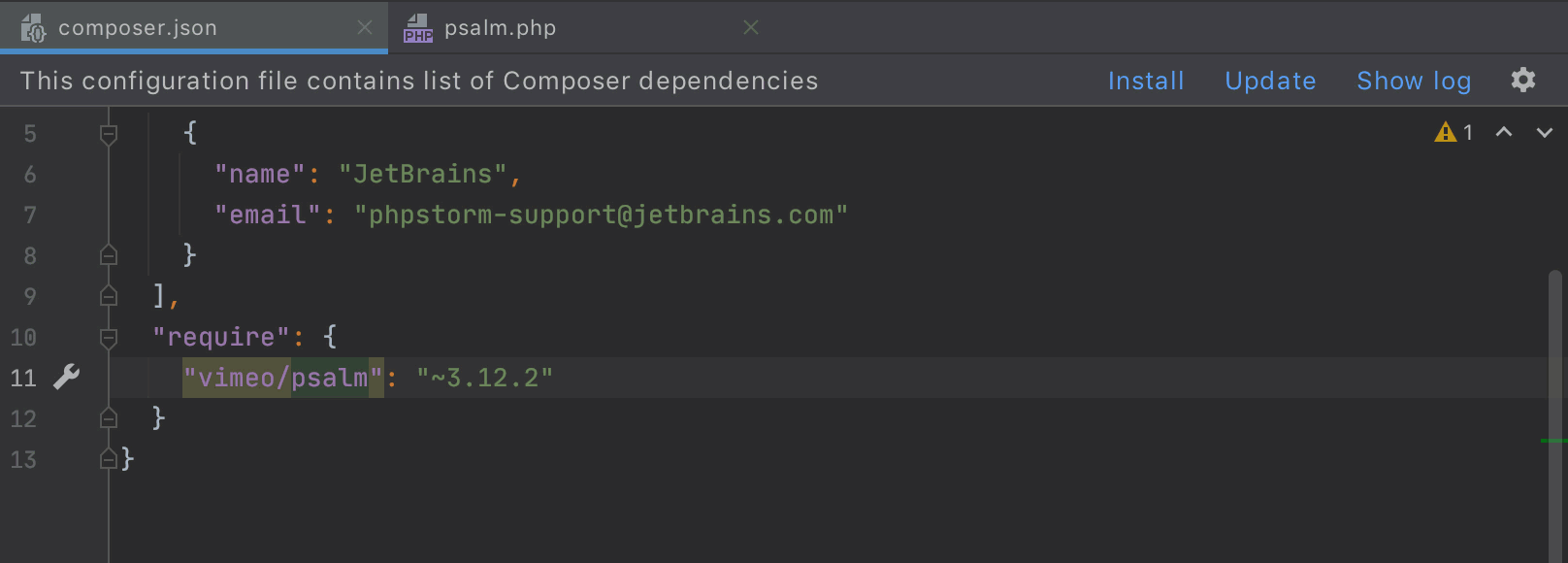Screen dimensions: 1568x563
Task: Collapse the require section at line 10
Action: tap(109, 337)
